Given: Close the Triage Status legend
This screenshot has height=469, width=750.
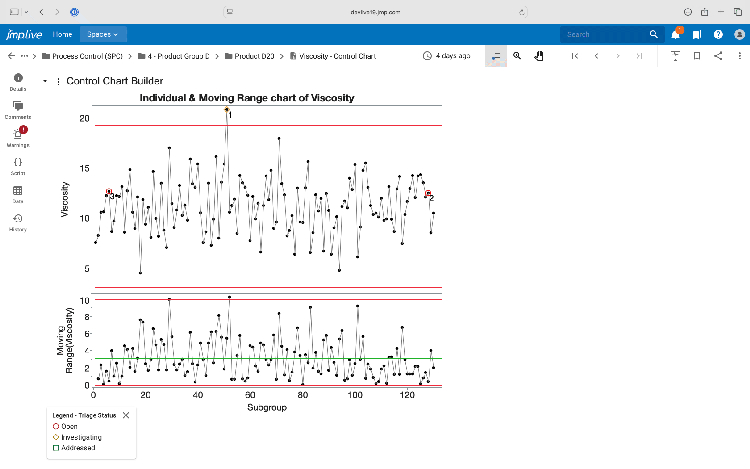Looking at the screenshot, I should click(126, 415).
